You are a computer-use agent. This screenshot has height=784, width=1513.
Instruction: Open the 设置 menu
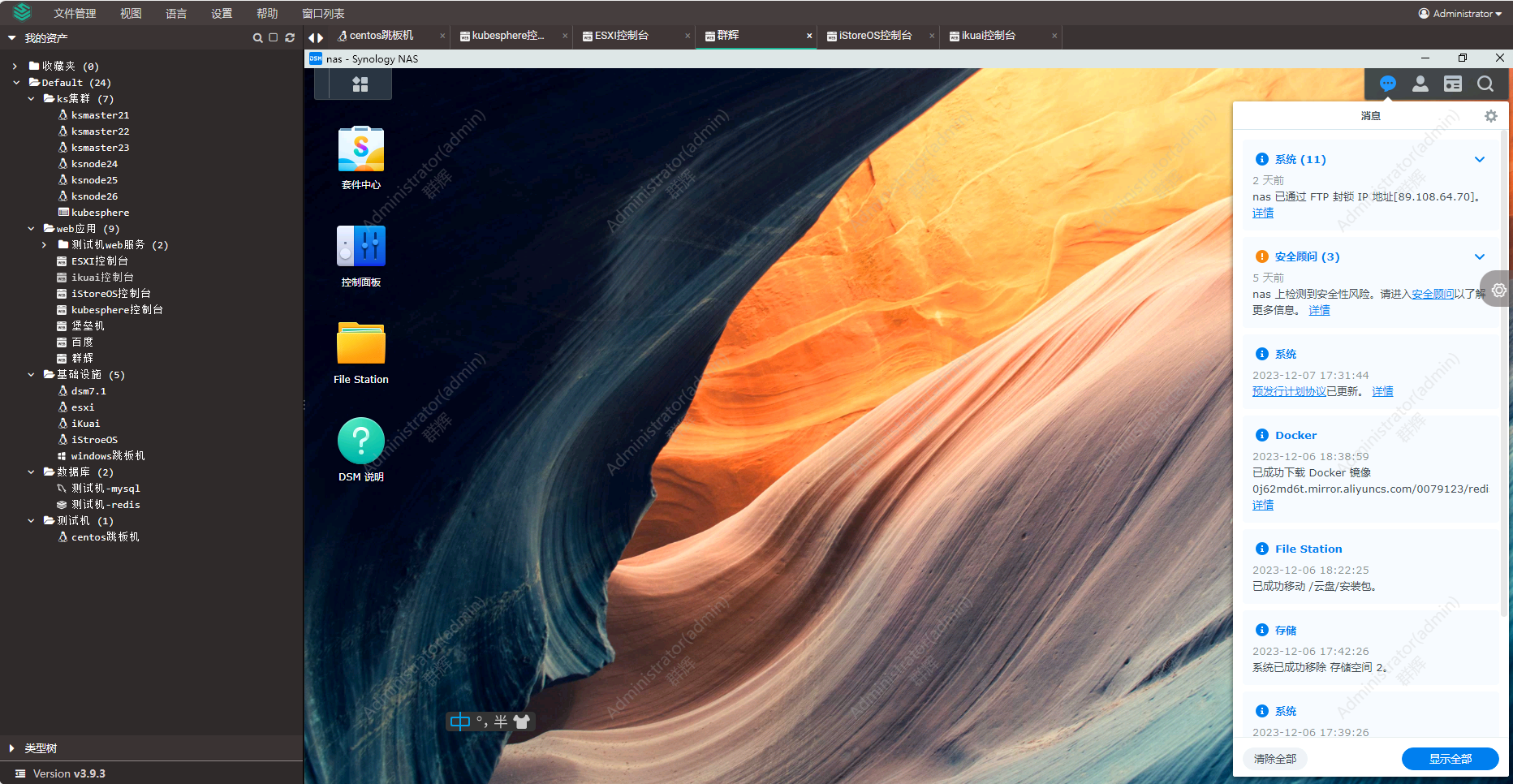[222, 14]
